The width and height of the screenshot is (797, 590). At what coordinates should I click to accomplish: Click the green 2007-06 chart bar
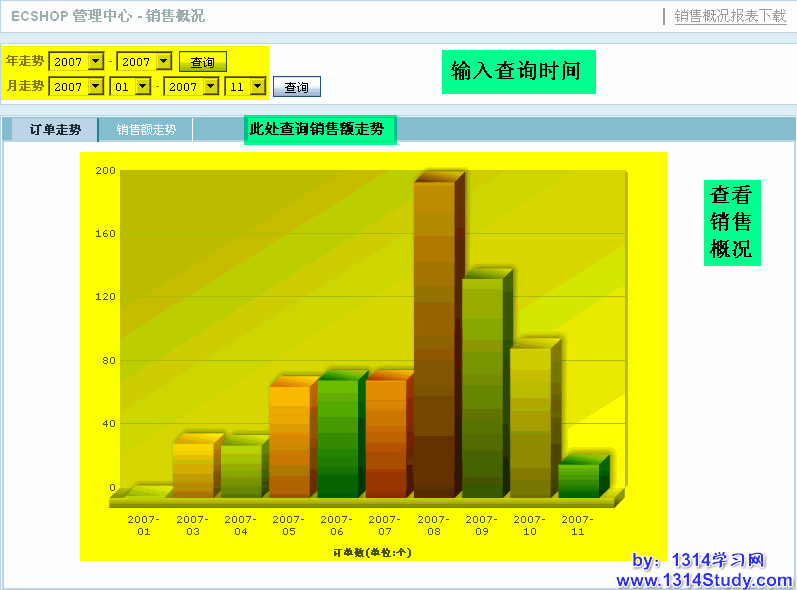coord(337,436)
